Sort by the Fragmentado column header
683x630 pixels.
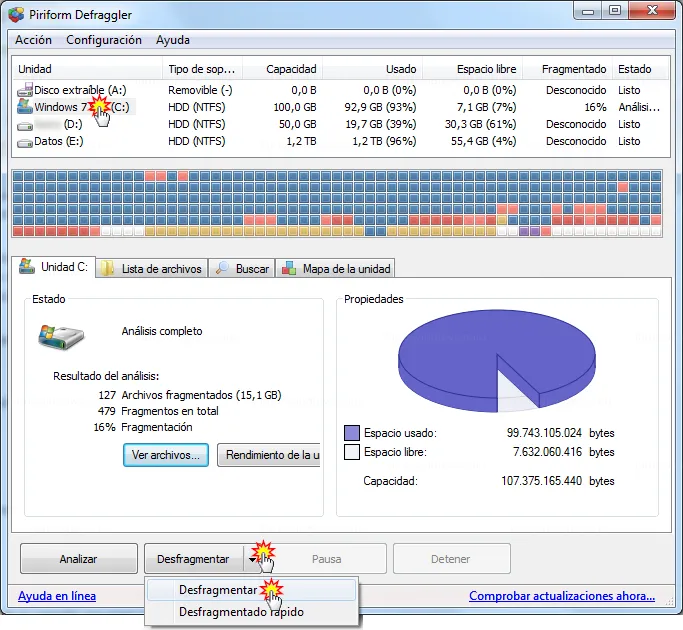[x=568, y=69]
